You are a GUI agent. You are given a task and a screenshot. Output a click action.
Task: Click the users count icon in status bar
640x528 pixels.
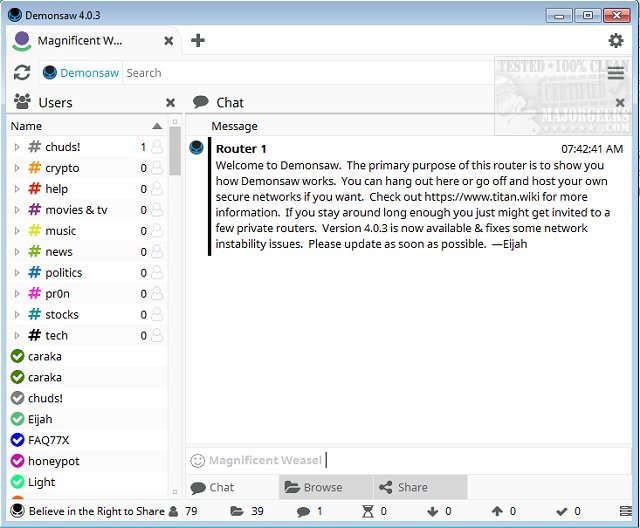coord(173,511)
